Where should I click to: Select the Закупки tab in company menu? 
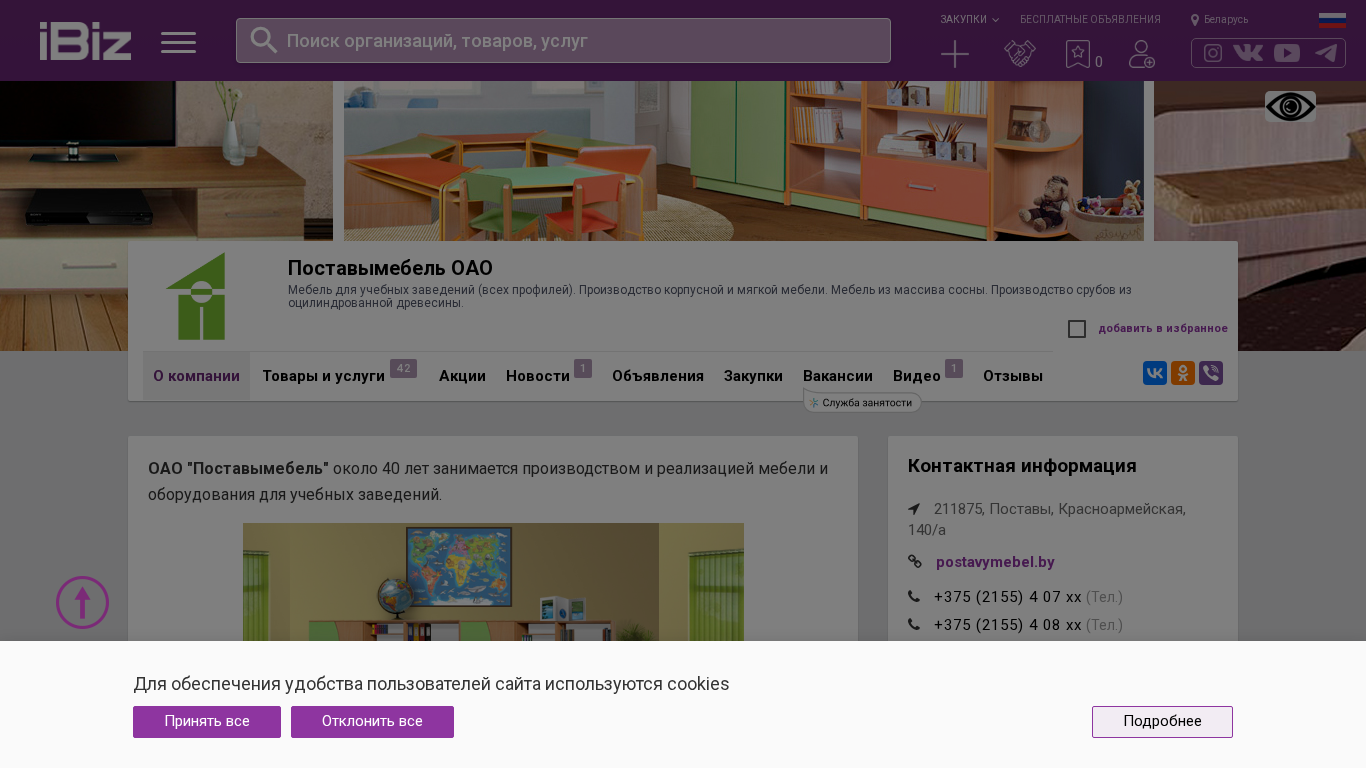(753, 376)
